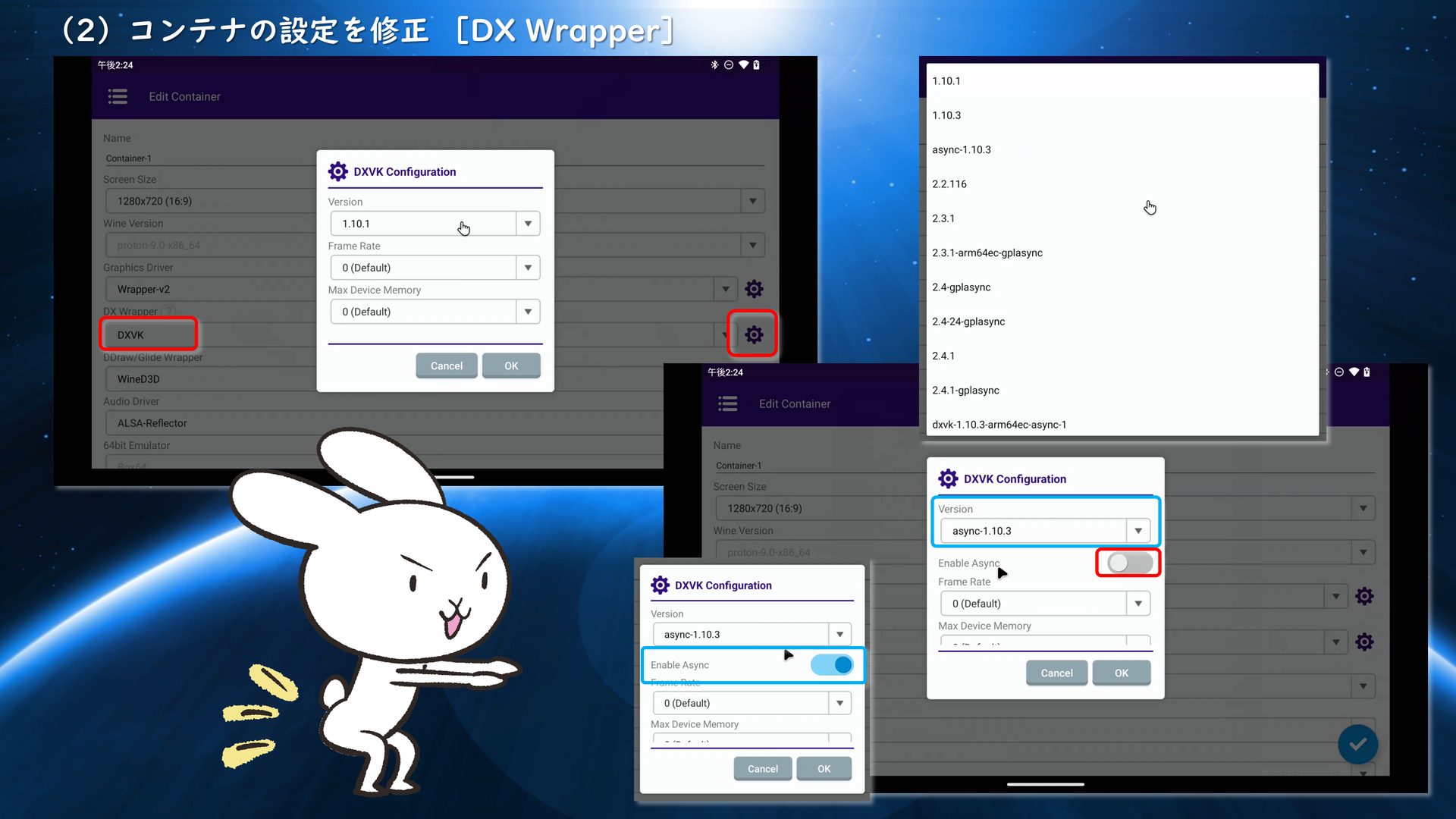Tap the Wi-Fi status icon in left screen
This screenshot has width=1456, height=819.
coord(744,65)
